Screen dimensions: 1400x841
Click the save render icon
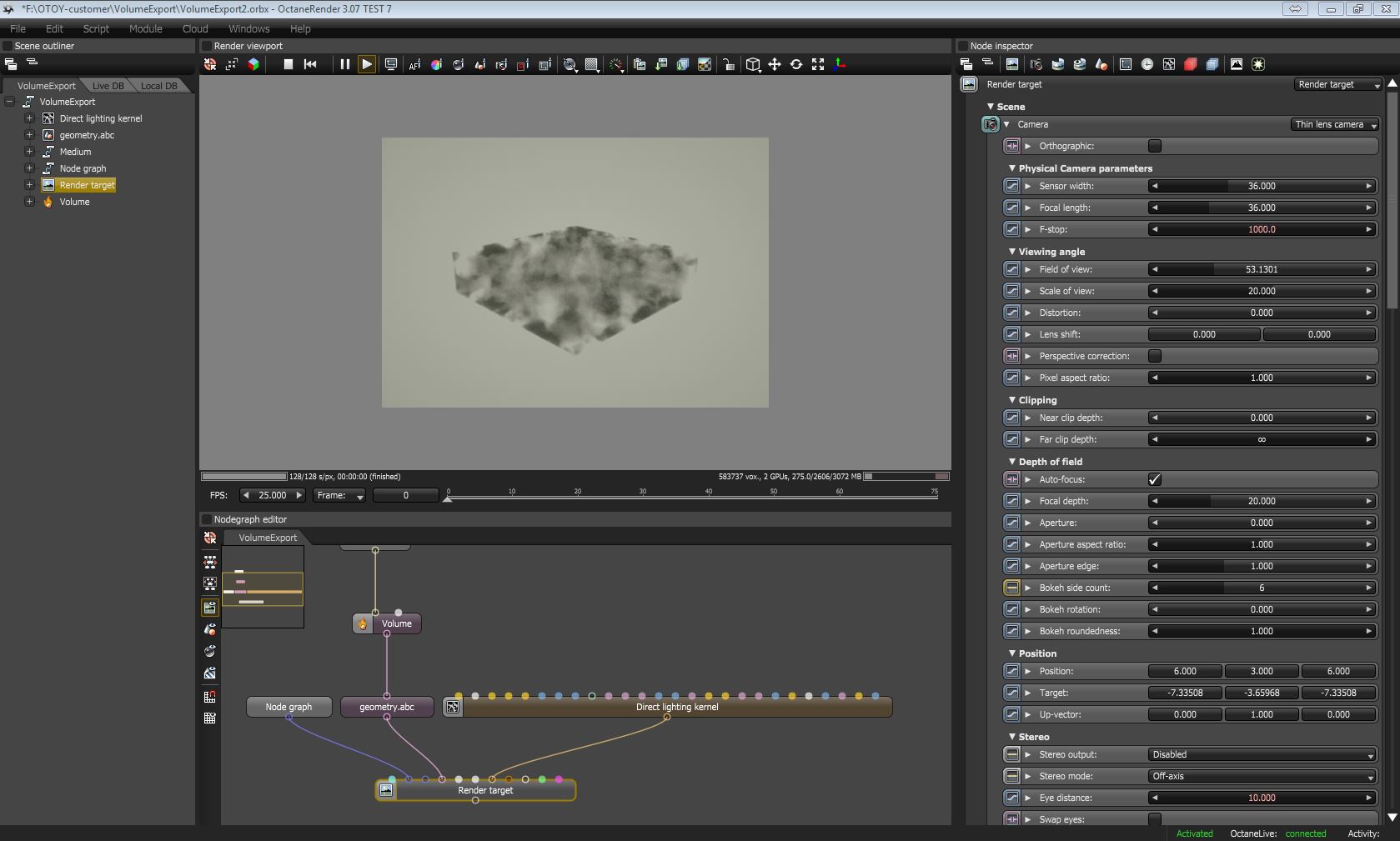pos(661,64)
